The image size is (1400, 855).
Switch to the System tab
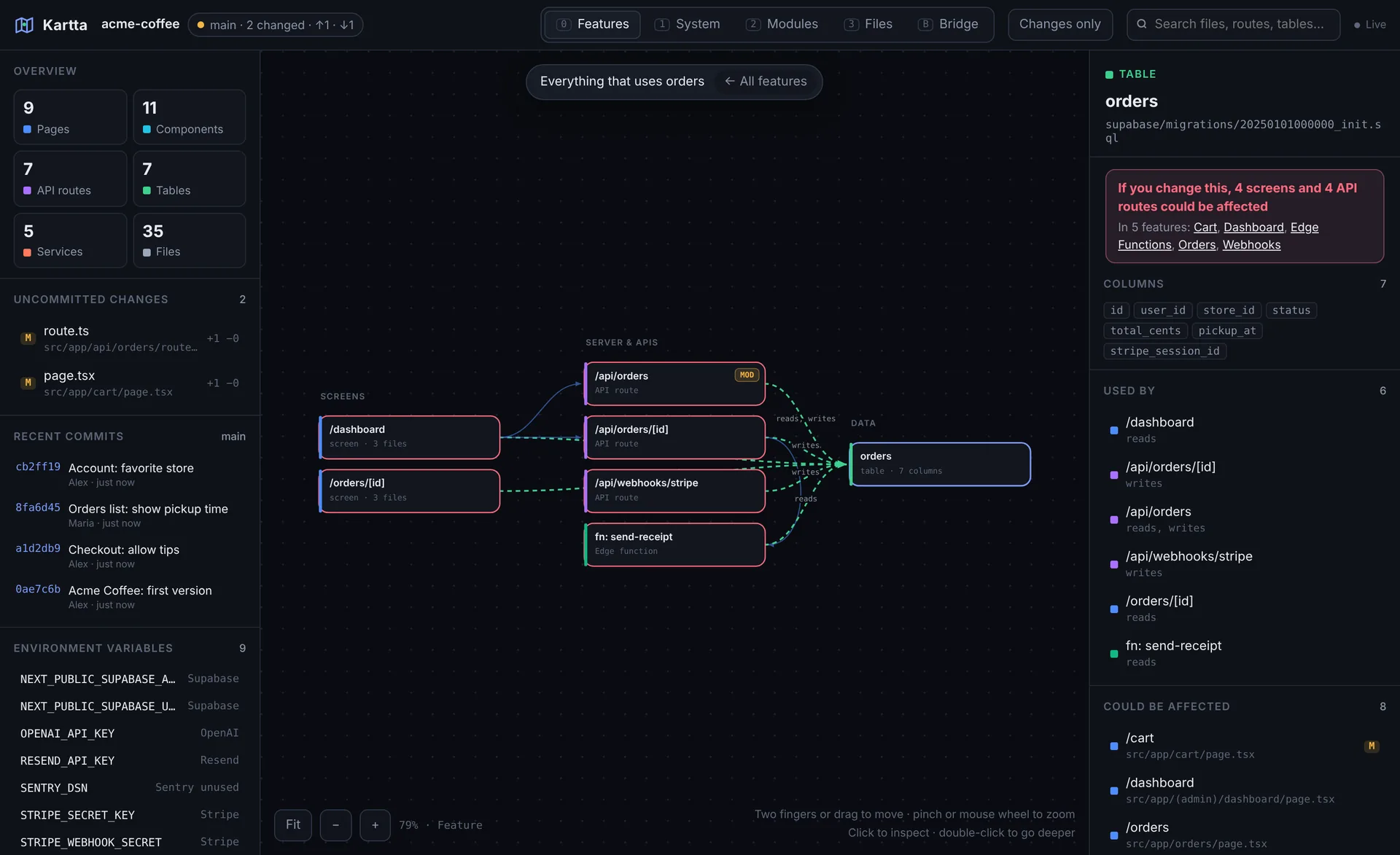[x=688, y=24]
